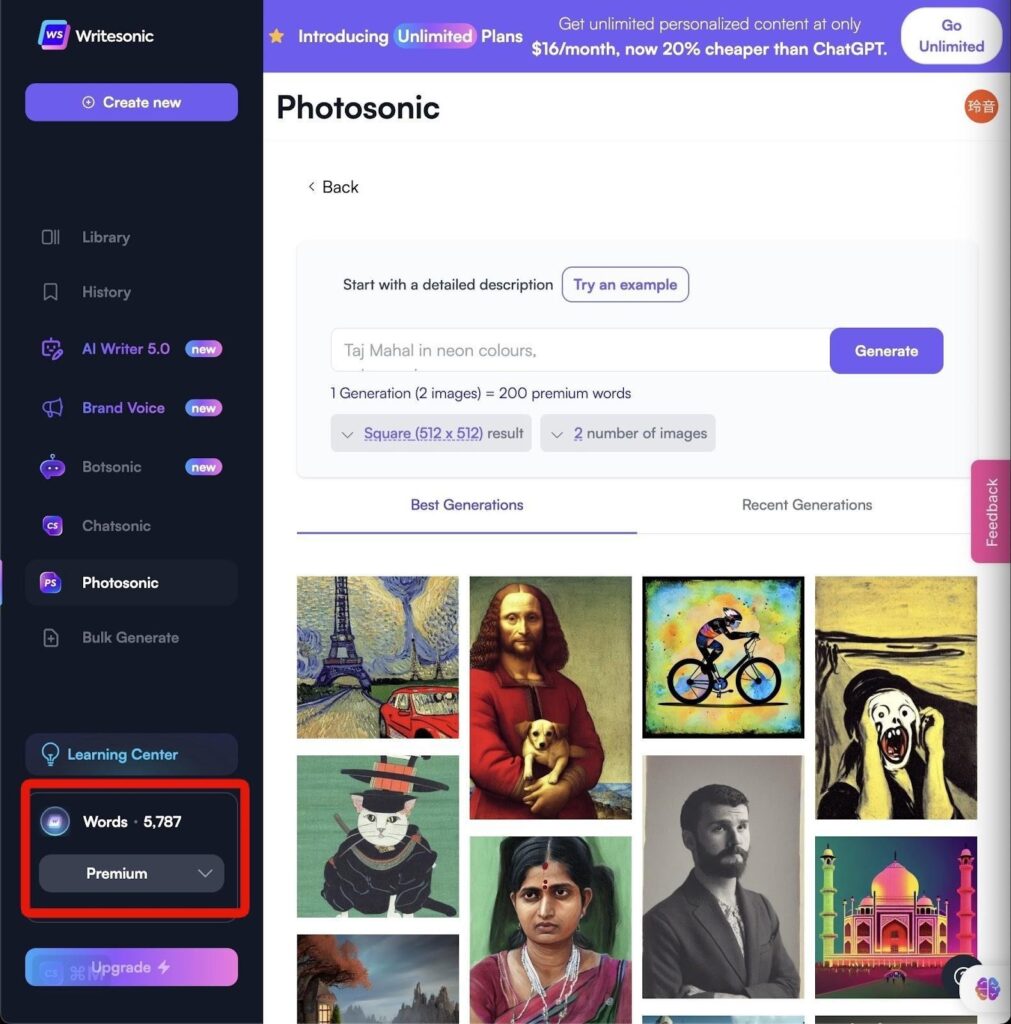Click the Try an example button
Viewport: 1011px width, 1024px height.
click(x=625, y=285)
